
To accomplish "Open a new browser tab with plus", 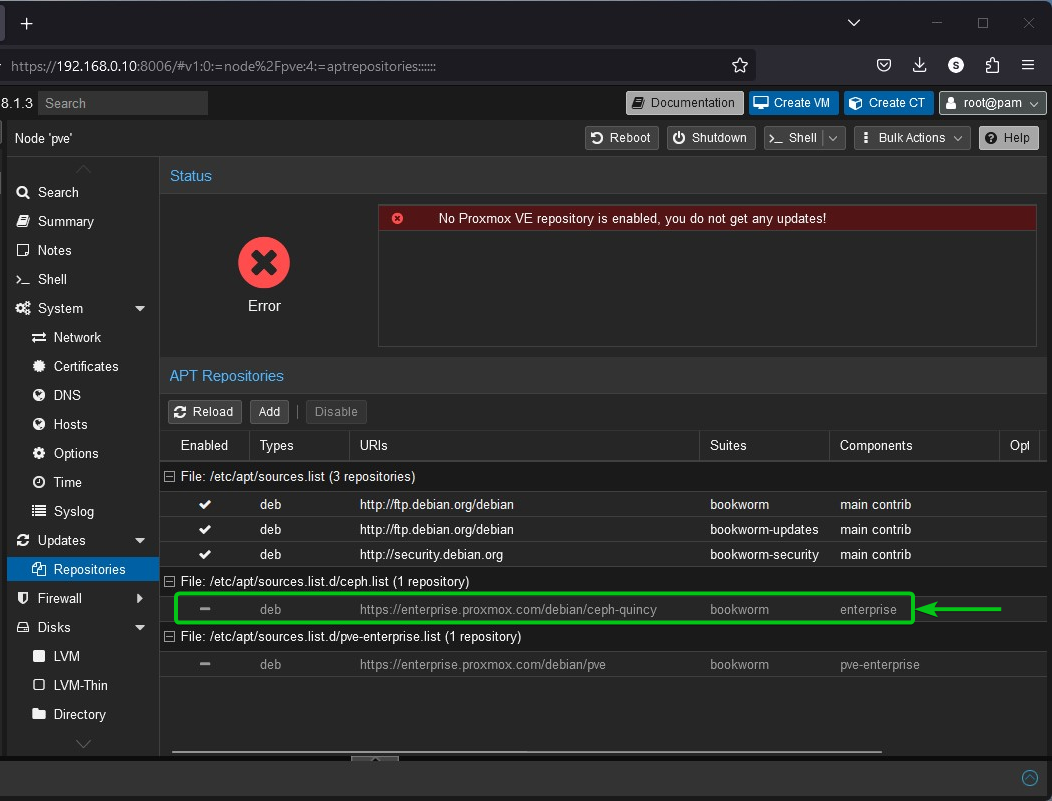I will click(x=26, y=23).
